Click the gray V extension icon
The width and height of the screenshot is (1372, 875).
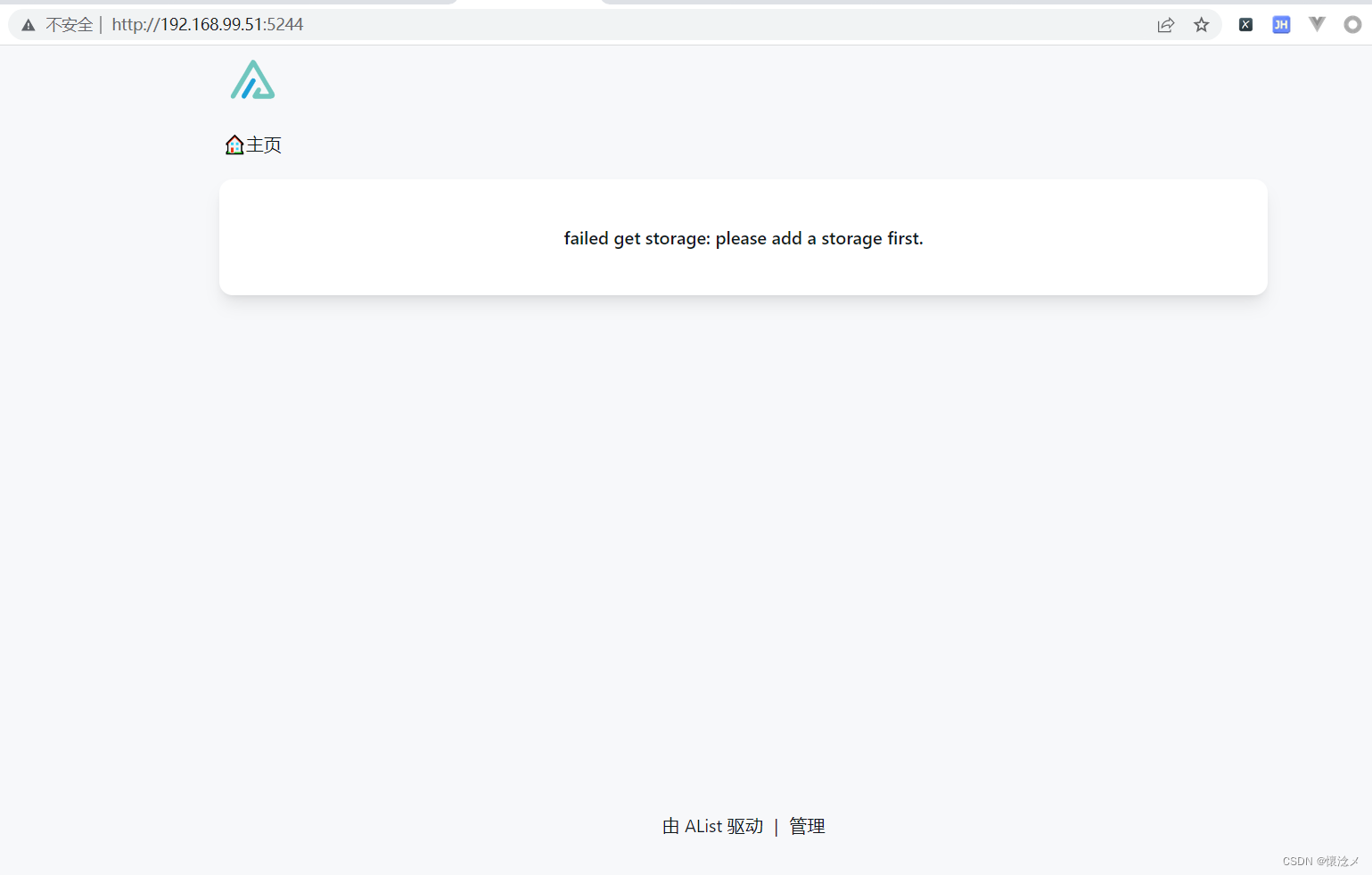tap(1317, 24)
